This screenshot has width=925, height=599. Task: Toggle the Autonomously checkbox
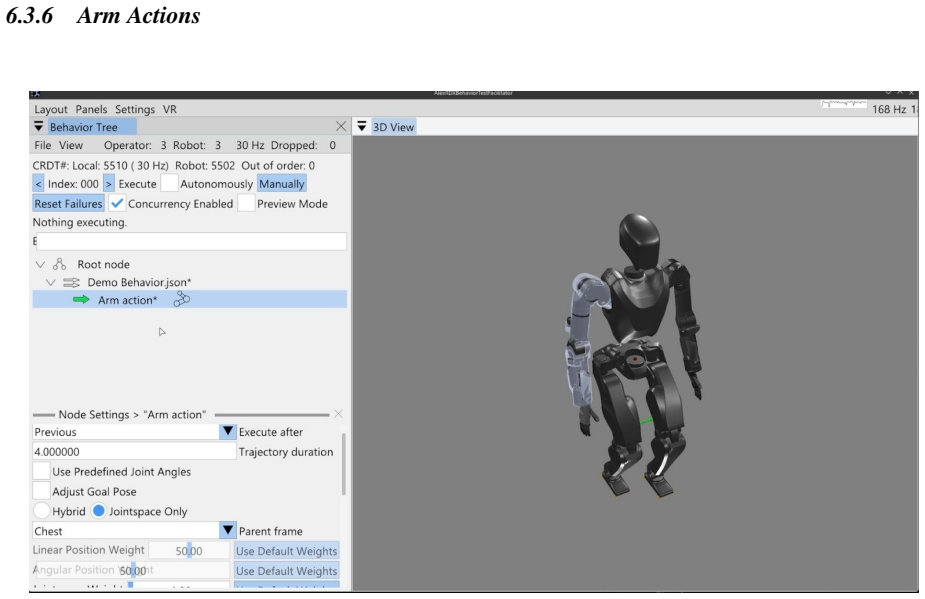point(169,184)
